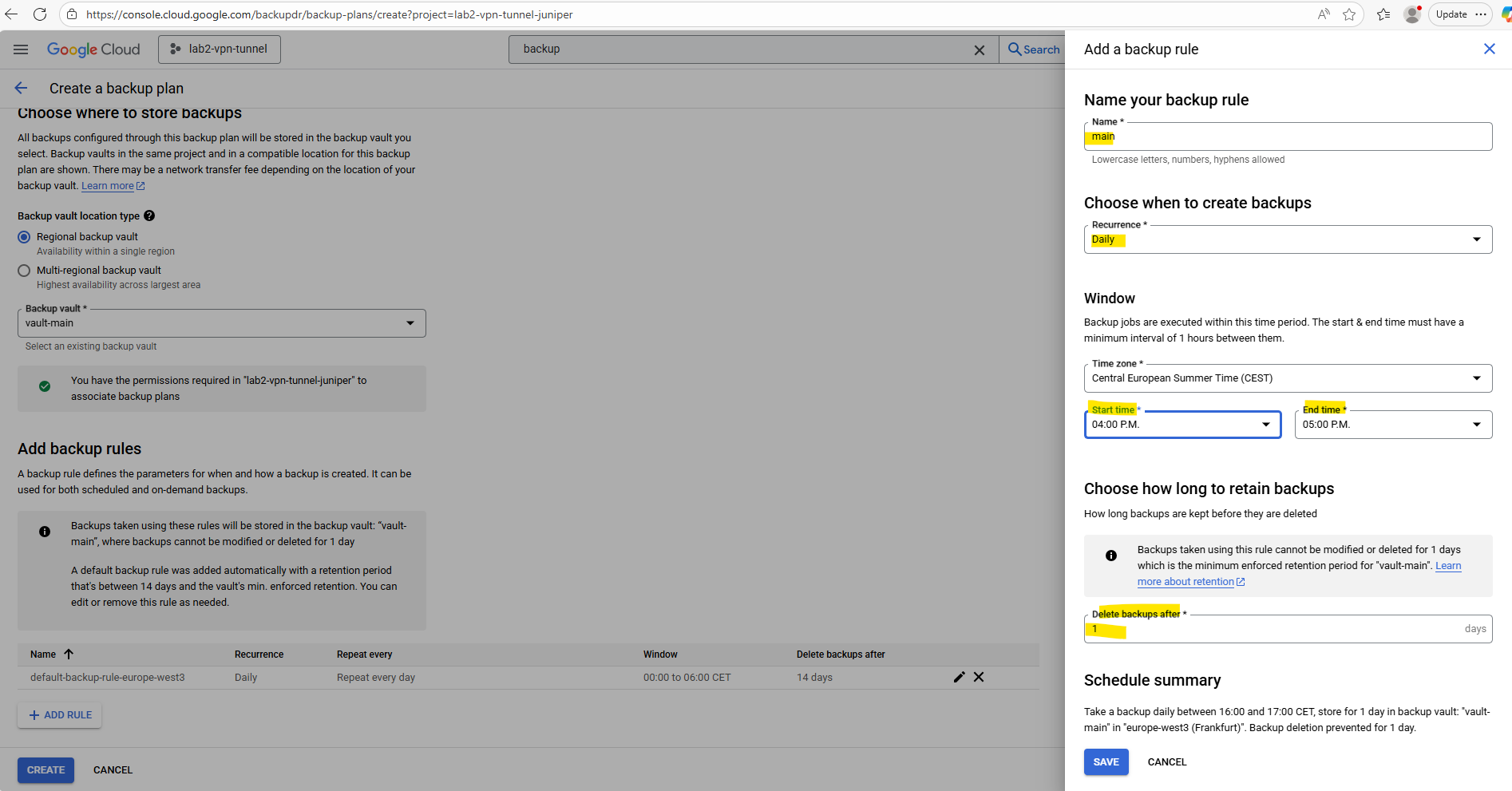The width and height of the screenshot is (1512, 791).
Task: Click the CREATE button
Action: [x=46, y=770]
